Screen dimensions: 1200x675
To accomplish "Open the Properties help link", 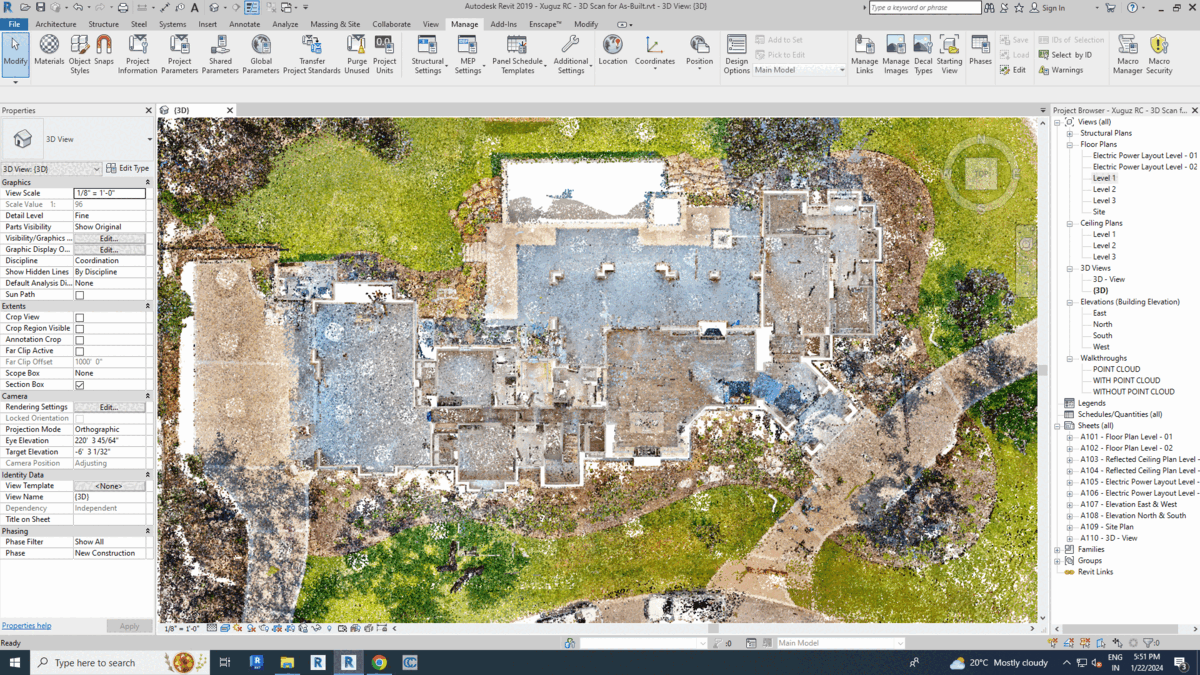I will [x=26, y=626].
